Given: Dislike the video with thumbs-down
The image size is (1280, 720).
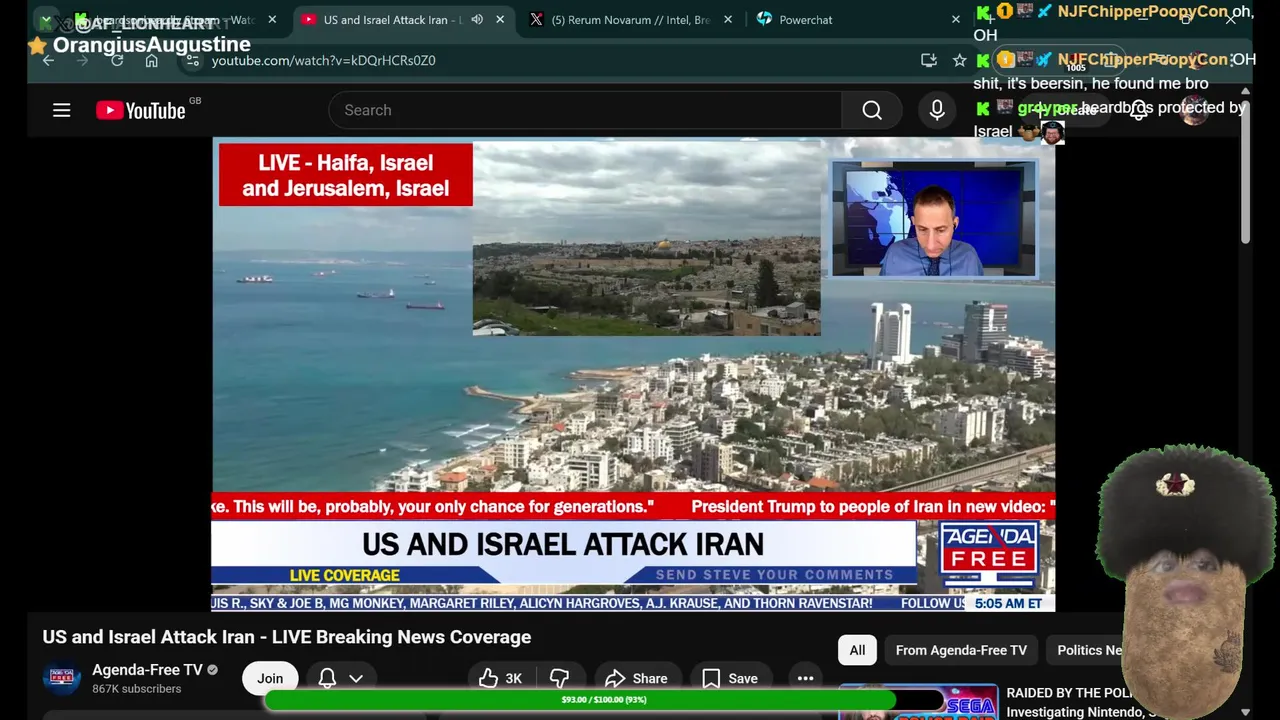Looking at the screenshot, I should [x=559, y=678].
